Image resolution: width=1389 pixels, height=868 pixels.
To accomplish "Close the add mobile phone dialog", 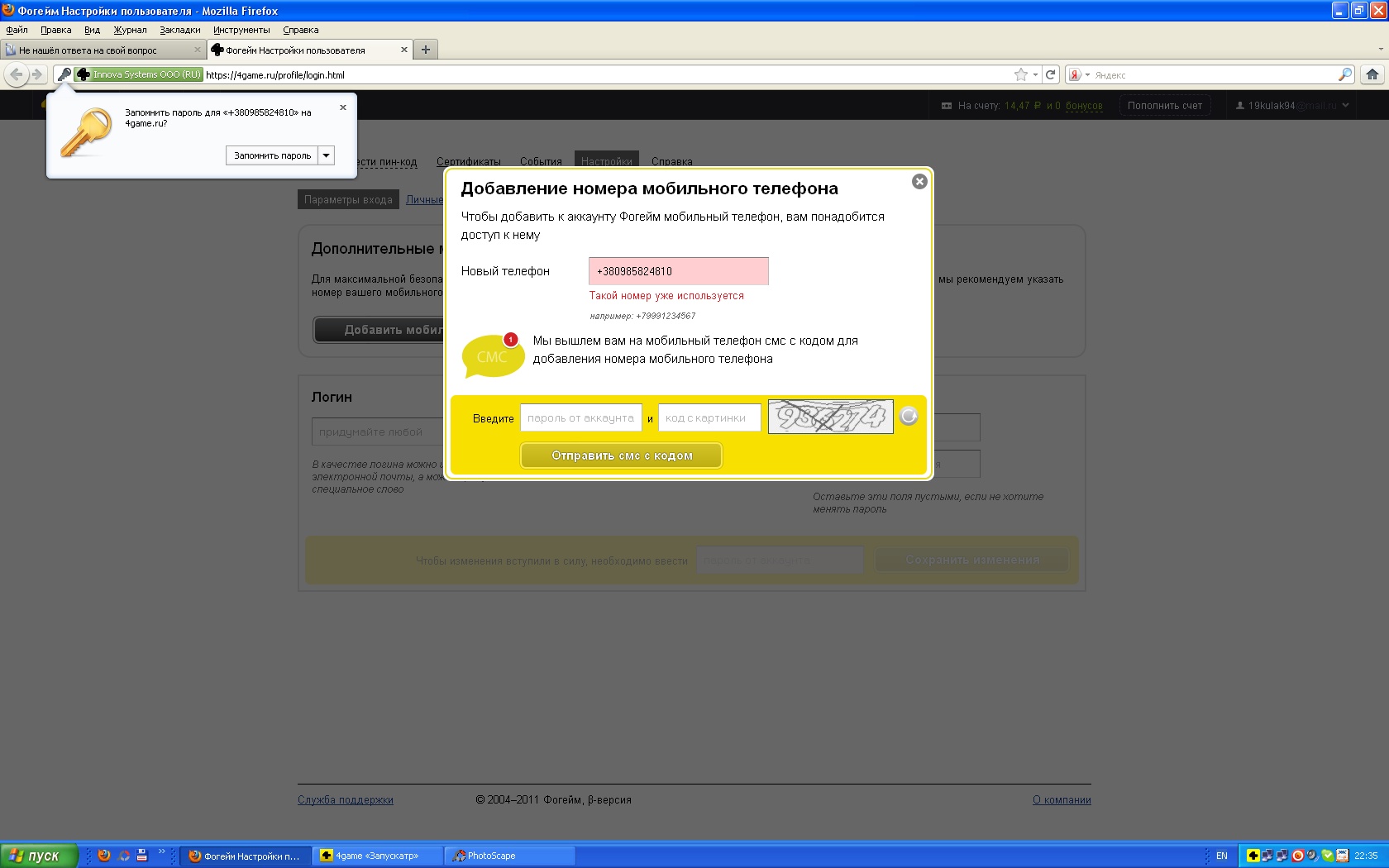I will coord(919,182).
